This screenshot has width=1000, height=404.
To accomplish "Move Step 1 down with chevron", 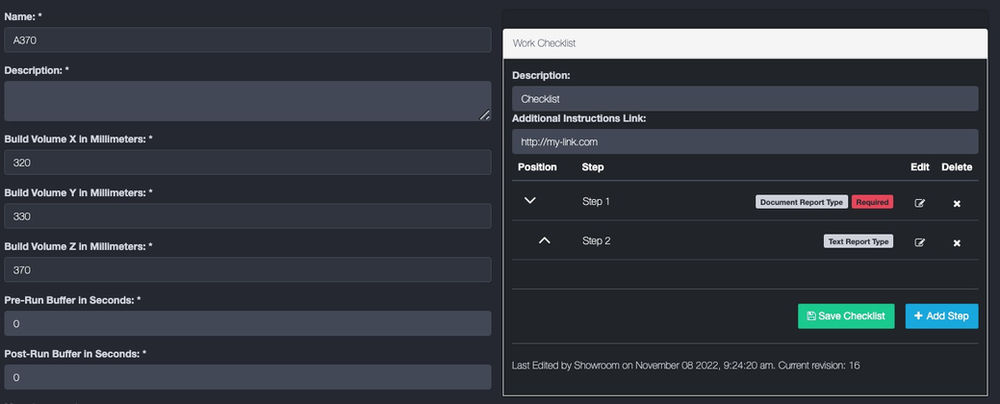I will [x=531, y=201].
